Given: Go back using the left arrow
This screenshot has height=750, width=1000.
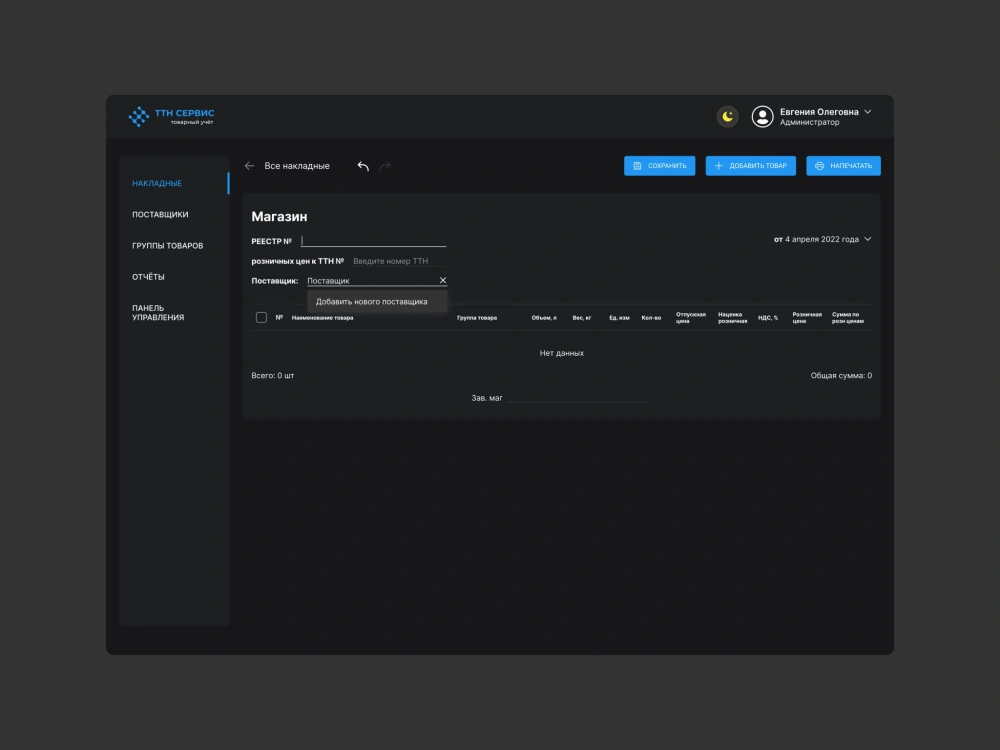Looking at the screenshot, I should coord(249,166).
